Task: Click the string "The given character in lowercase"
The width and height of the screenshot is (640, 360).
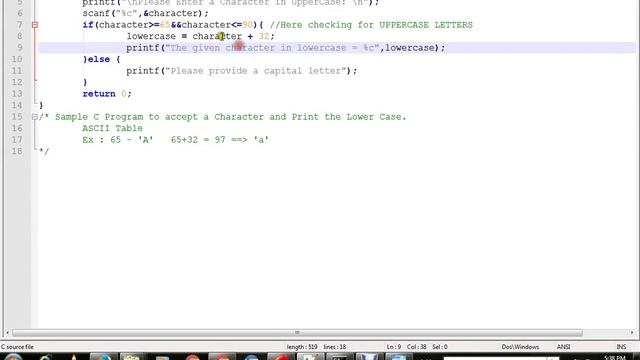Action: coord(272,48)
